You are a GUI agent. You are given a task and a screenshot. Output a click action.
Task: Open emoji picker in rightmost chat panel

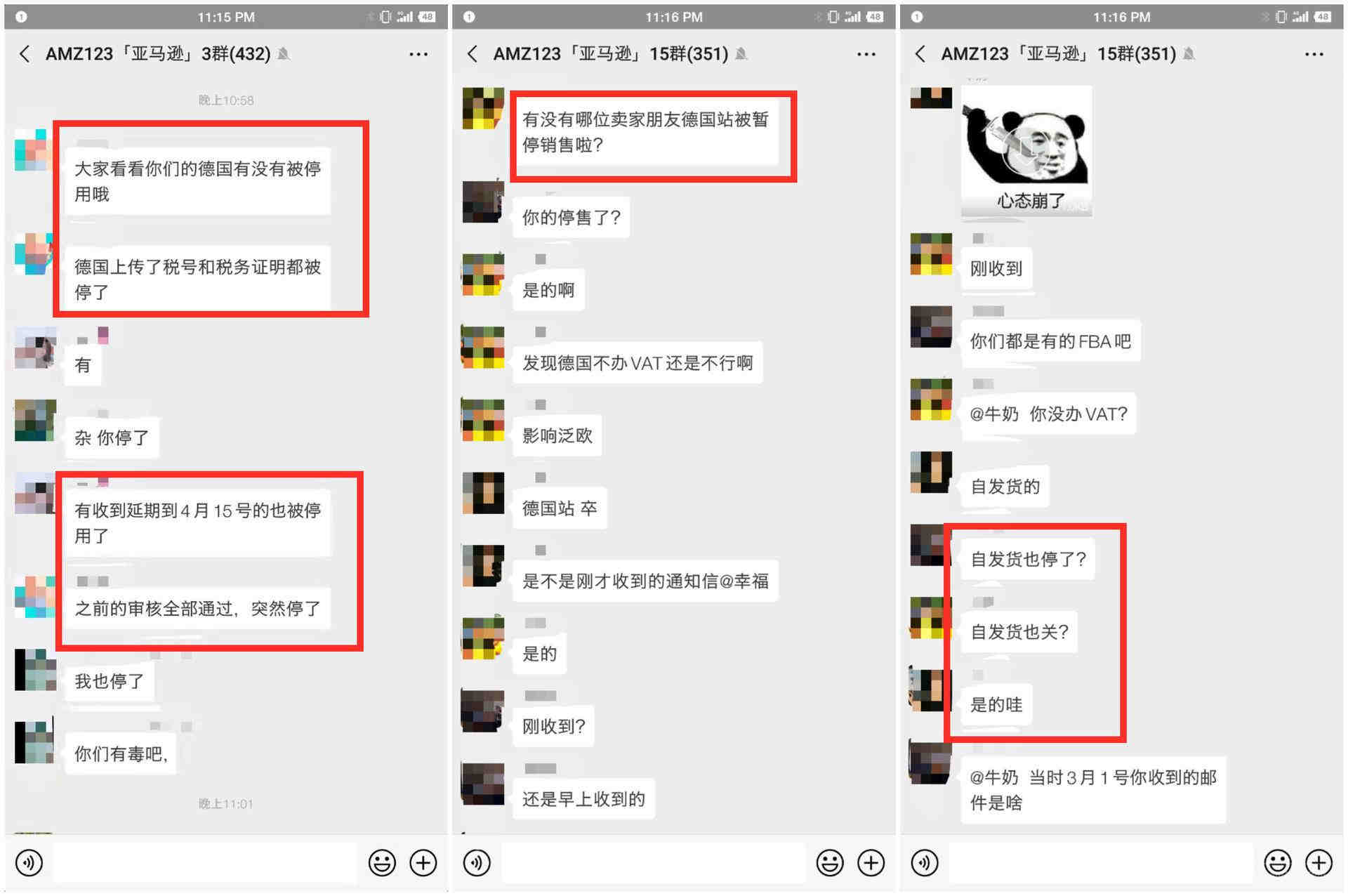1278,862
